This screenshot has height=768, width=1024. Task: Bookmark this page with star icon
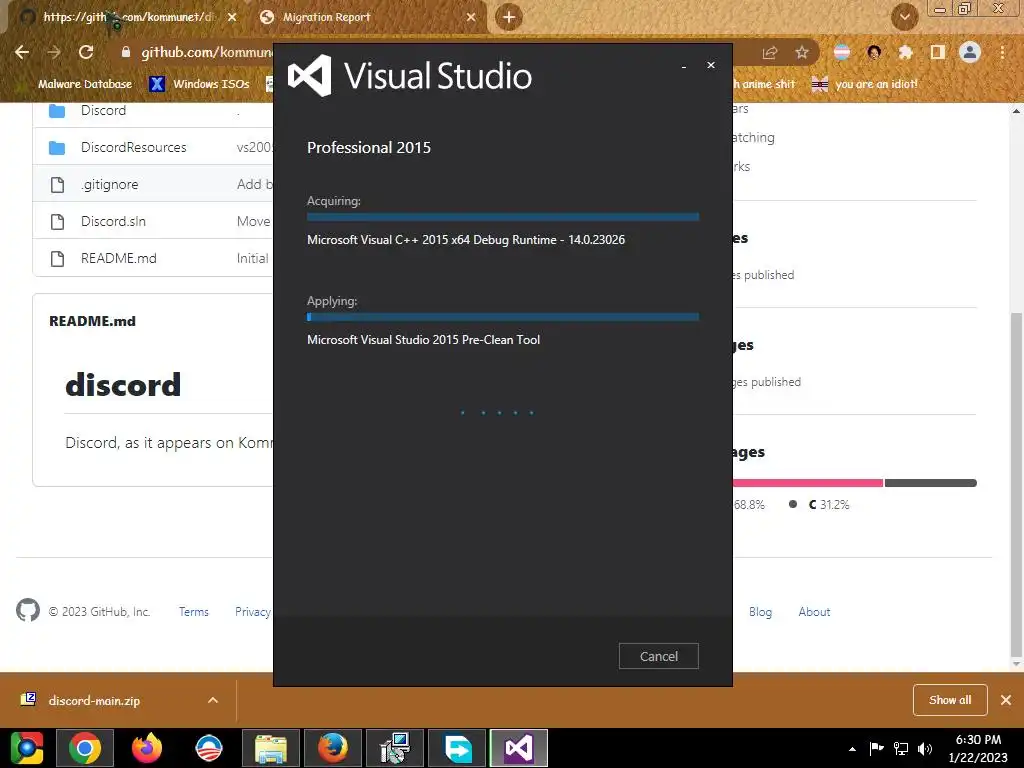802,52
